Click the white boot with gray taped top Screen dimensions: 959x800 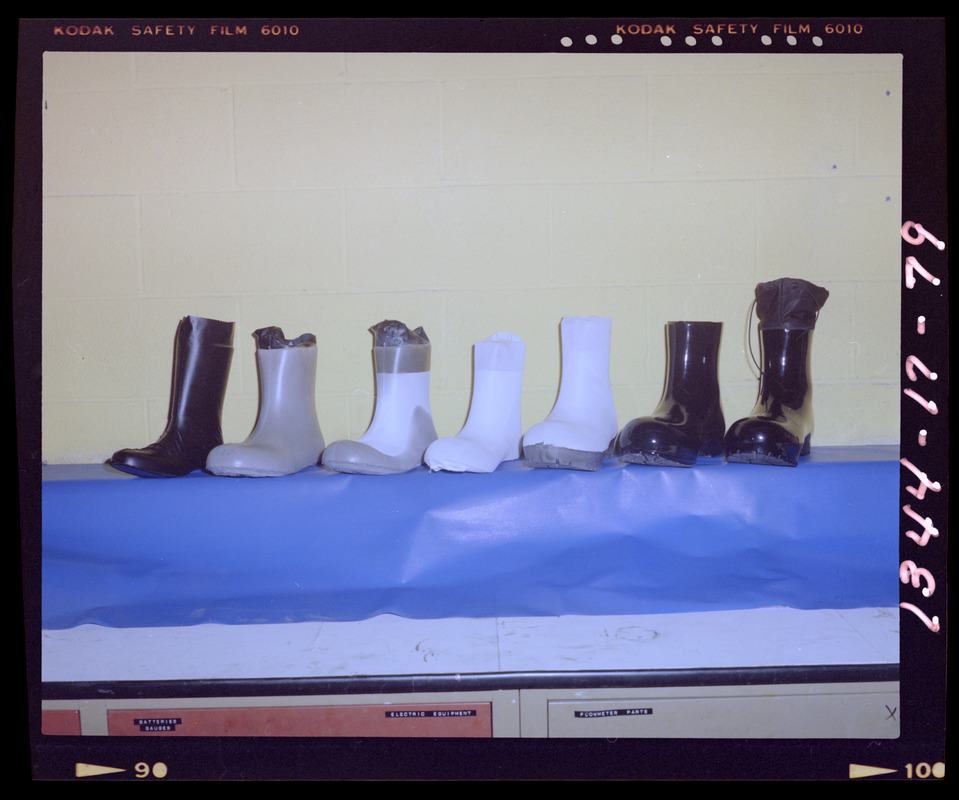387,405
